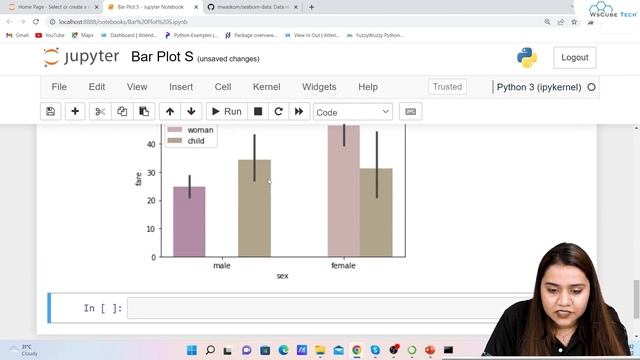
Task: Open the Maps bookmark
Action: [x=82, y=35]
